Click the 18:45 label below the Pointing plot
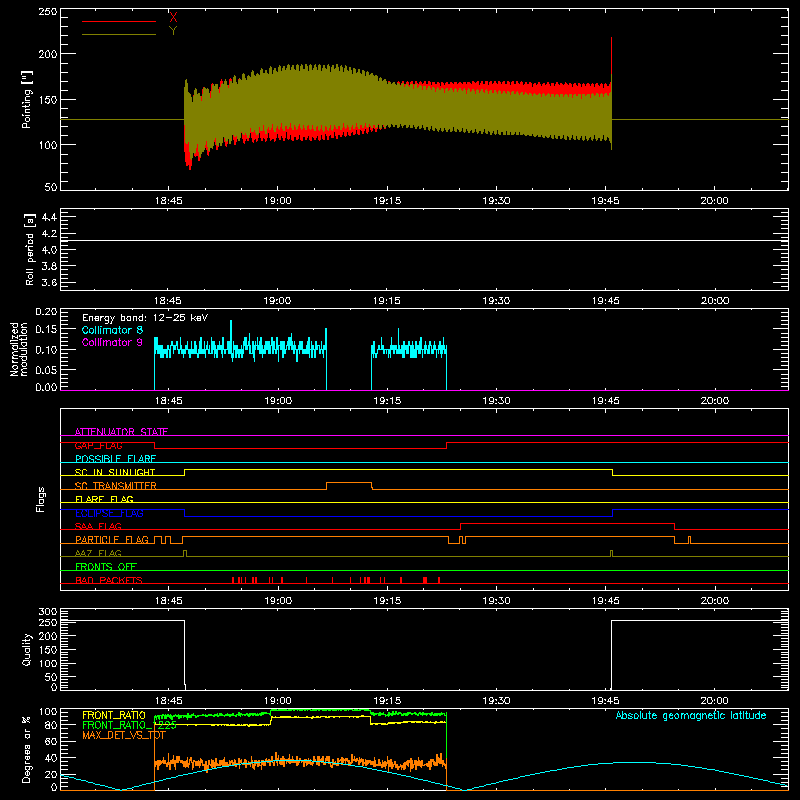The height and width of the screenshot is (800, 800). tap(168, 201)
